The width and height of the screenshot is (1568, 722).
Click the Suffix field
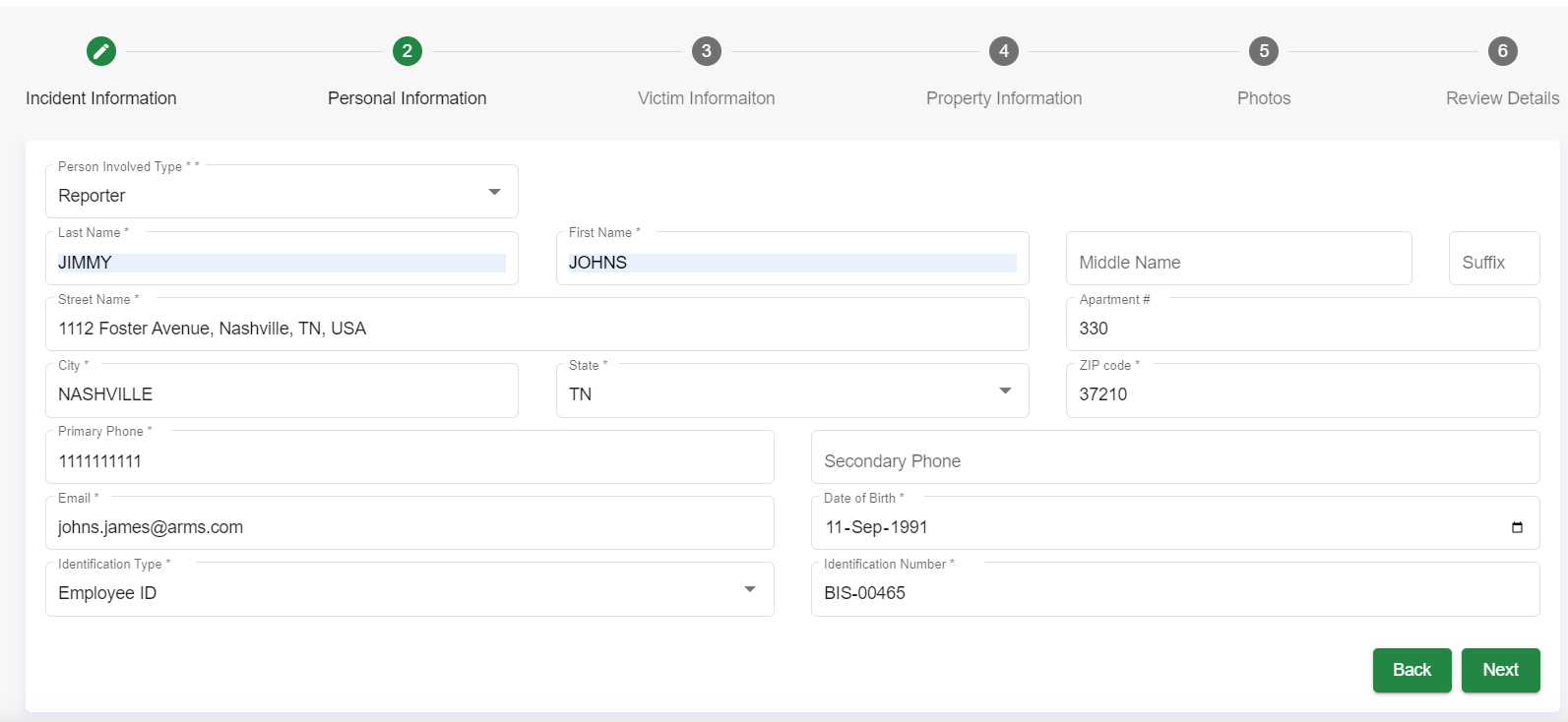coord(1494,259)
